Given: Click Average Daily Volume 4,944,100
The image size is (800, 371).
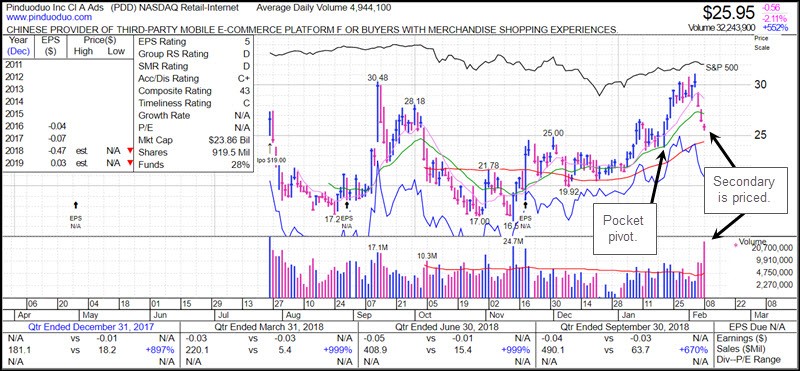Looking at the screenshot, I should (324, 8).
